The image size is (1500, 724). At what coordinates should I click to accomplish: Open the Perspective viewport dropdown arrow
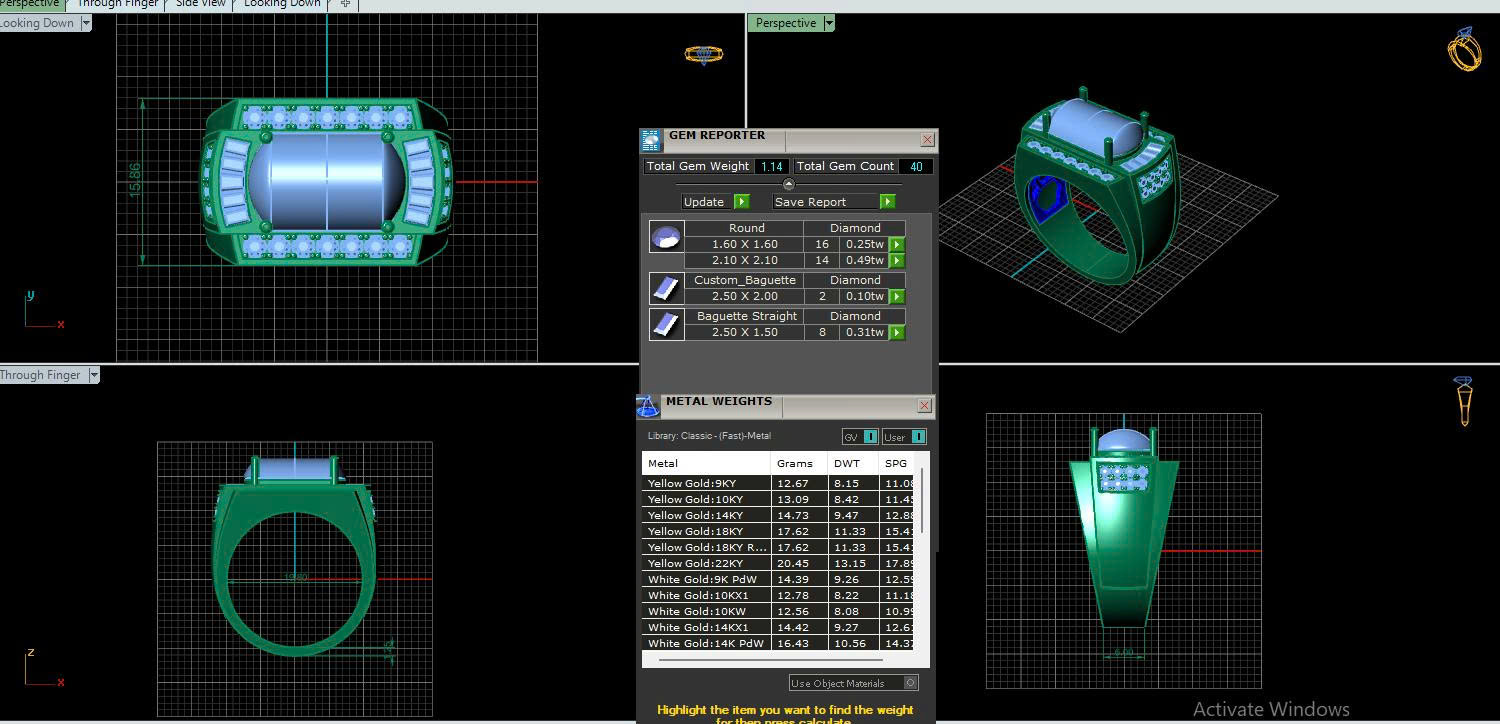[828, 23]
